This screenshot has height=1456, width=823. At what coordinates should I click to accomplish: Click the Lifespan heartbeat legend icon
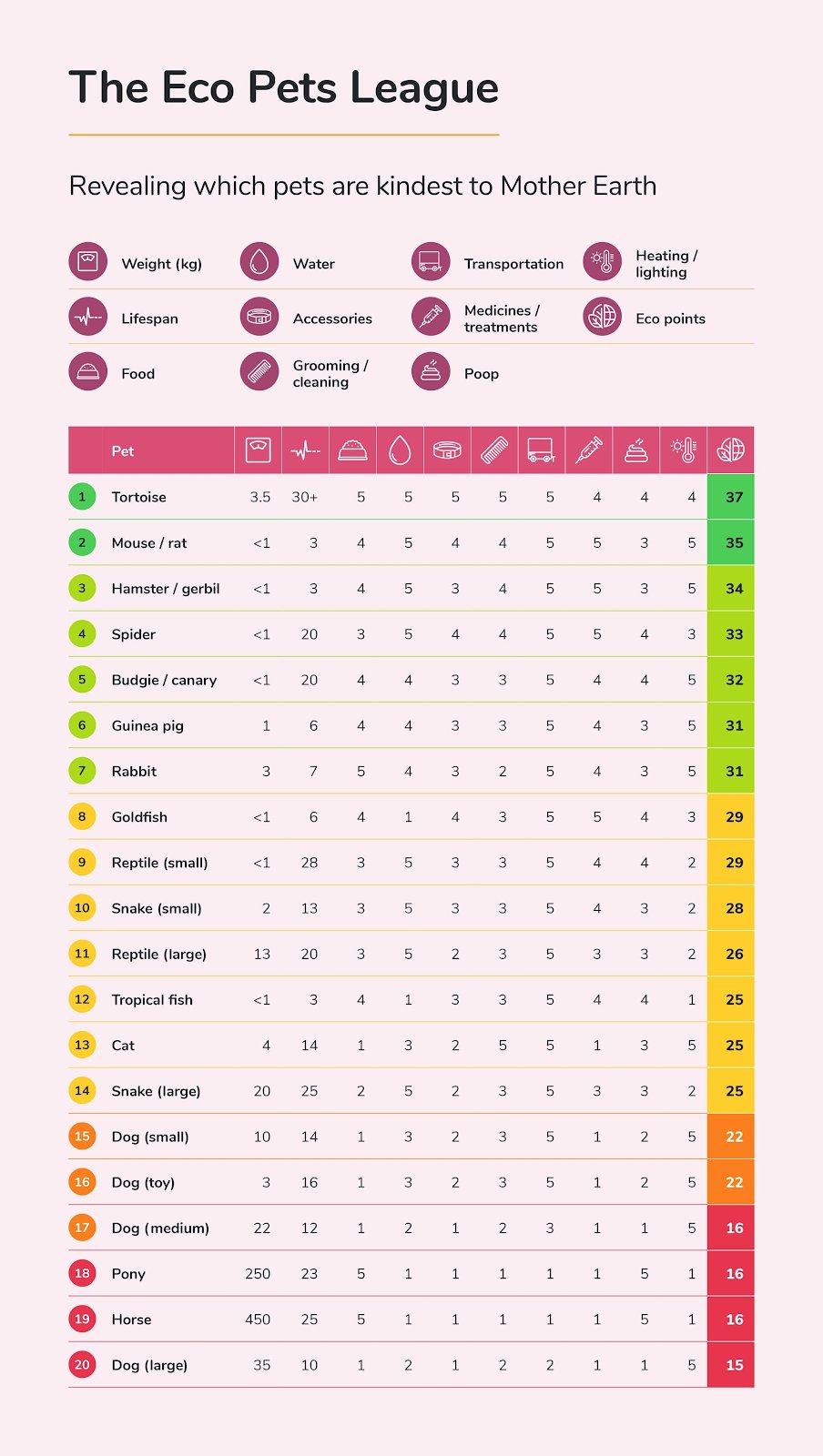tap(88, 318)
